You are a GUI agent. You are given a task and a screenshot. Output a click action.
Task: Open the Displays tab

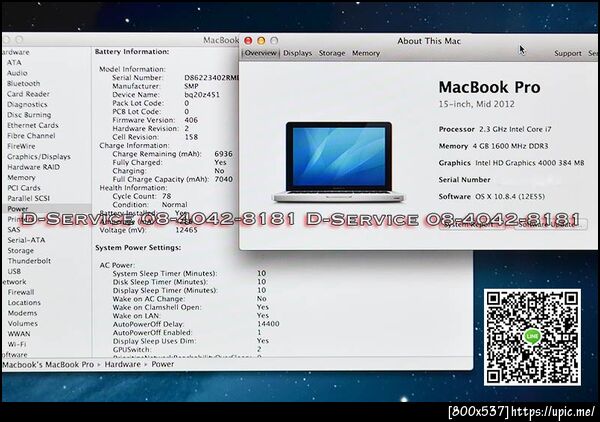pos(297,53)
